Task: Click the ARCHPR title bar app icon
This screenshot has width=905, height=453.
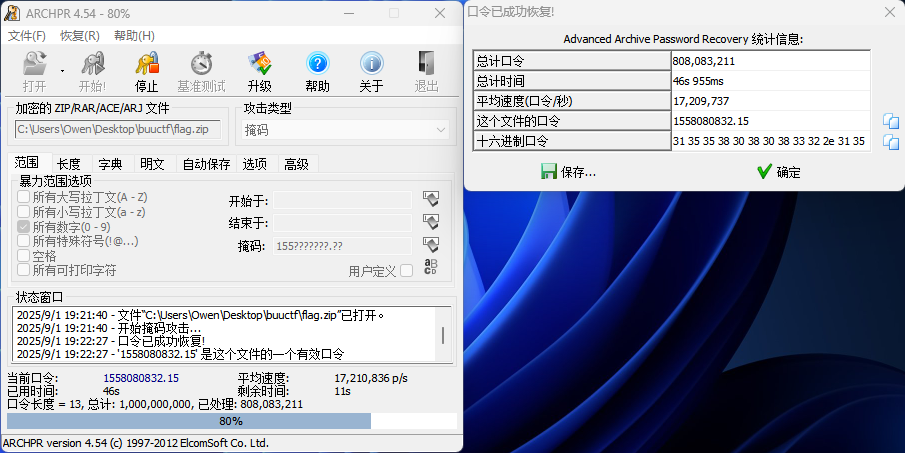Action: (12, 13)
